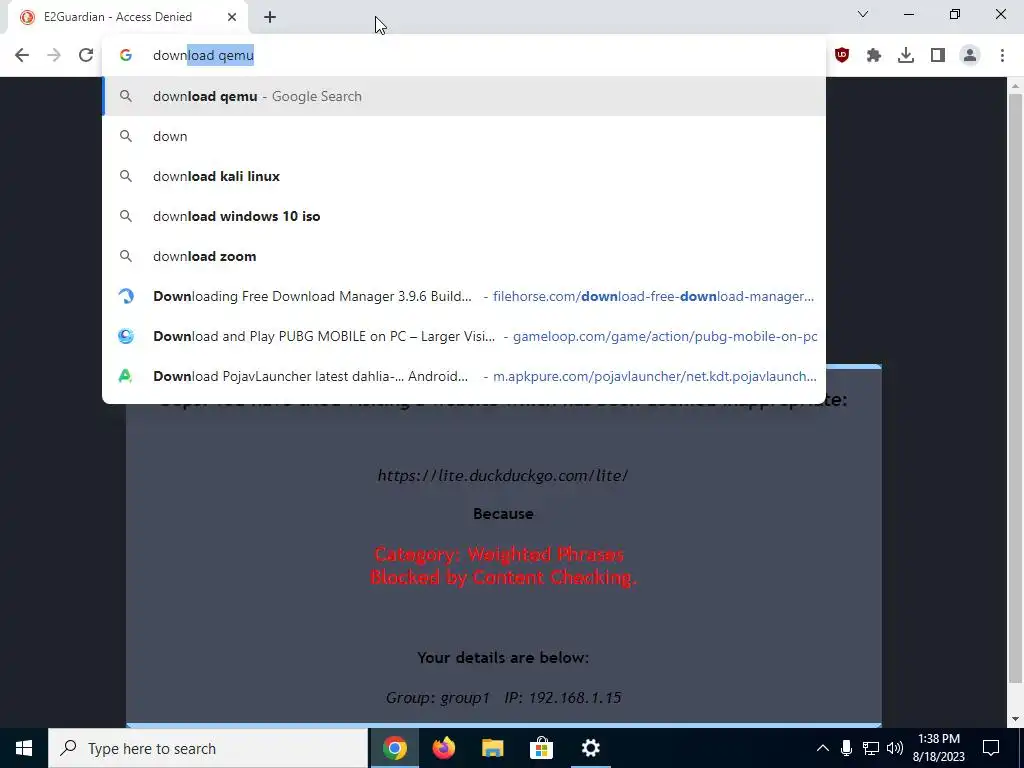Click the 'Blocked by Content Checking.' text
Image resolution: width=1024 pixels, height=768 pixels.
[503, 577]
